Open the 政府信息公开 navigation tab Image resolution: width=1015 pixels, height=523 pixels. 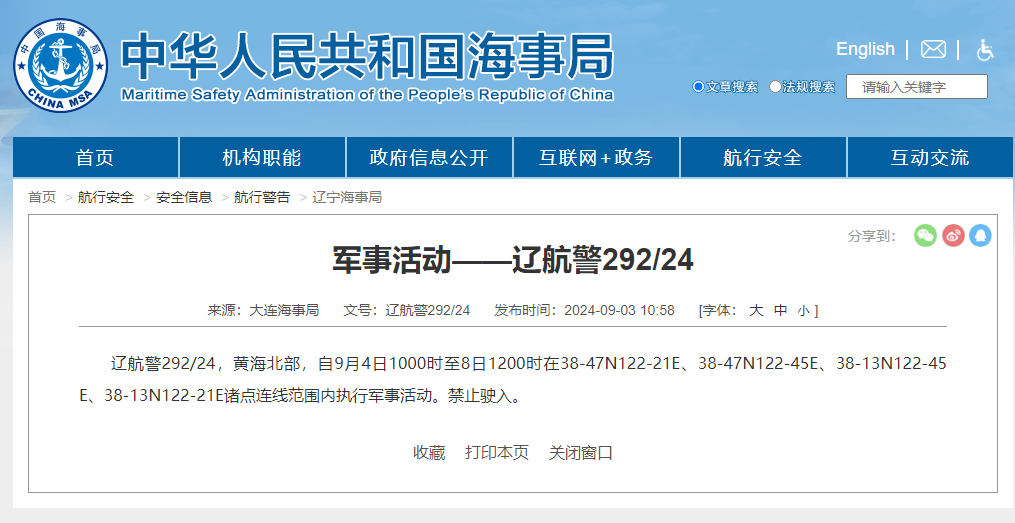click(x=429, y=157)
